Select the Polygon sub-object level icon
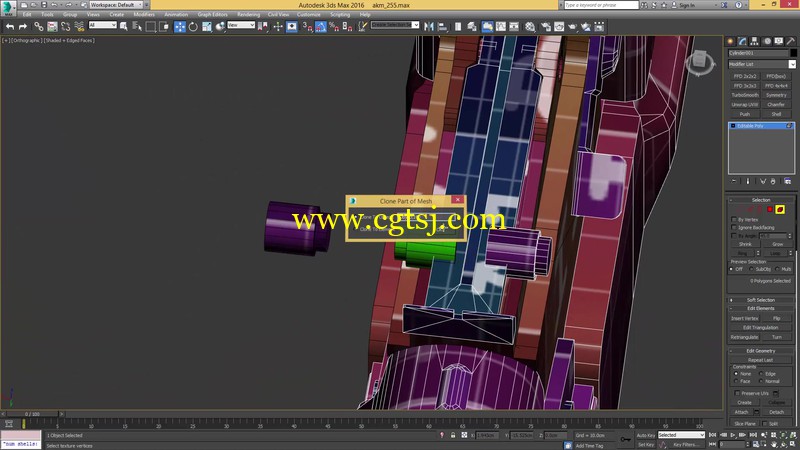Screen dimensions: 800x450 point(770,209)
